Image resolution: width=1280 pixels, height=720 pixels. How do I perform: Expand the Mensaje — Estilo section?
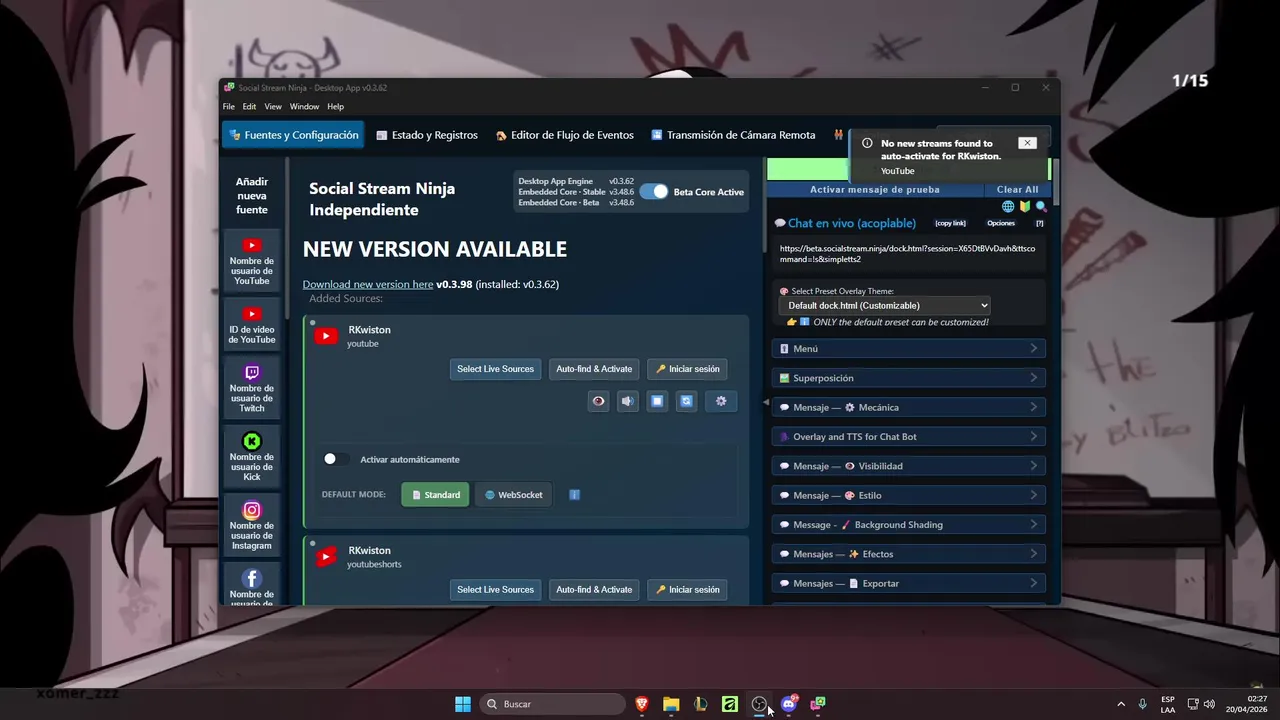tap(909, 495)
